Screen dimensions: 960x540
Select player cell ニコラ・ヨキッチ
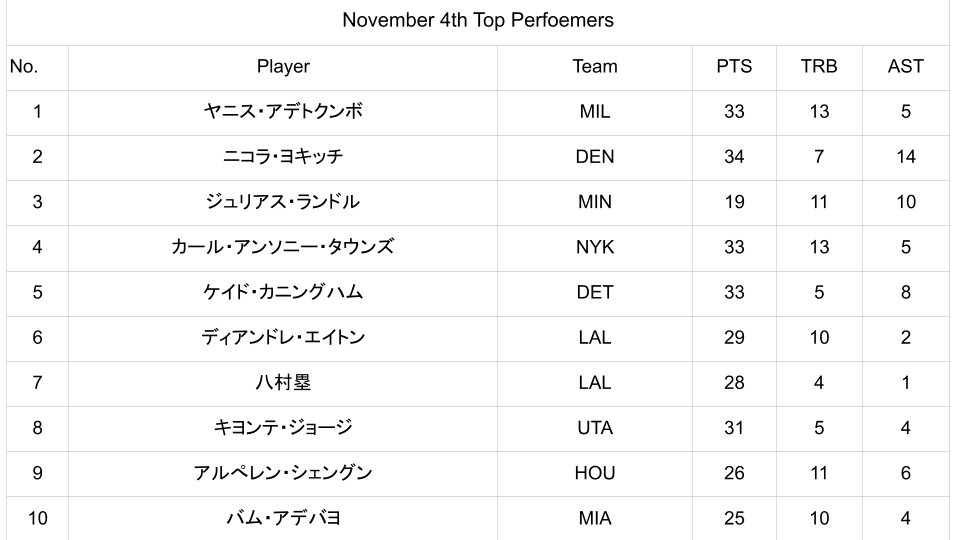click(283, 157)
